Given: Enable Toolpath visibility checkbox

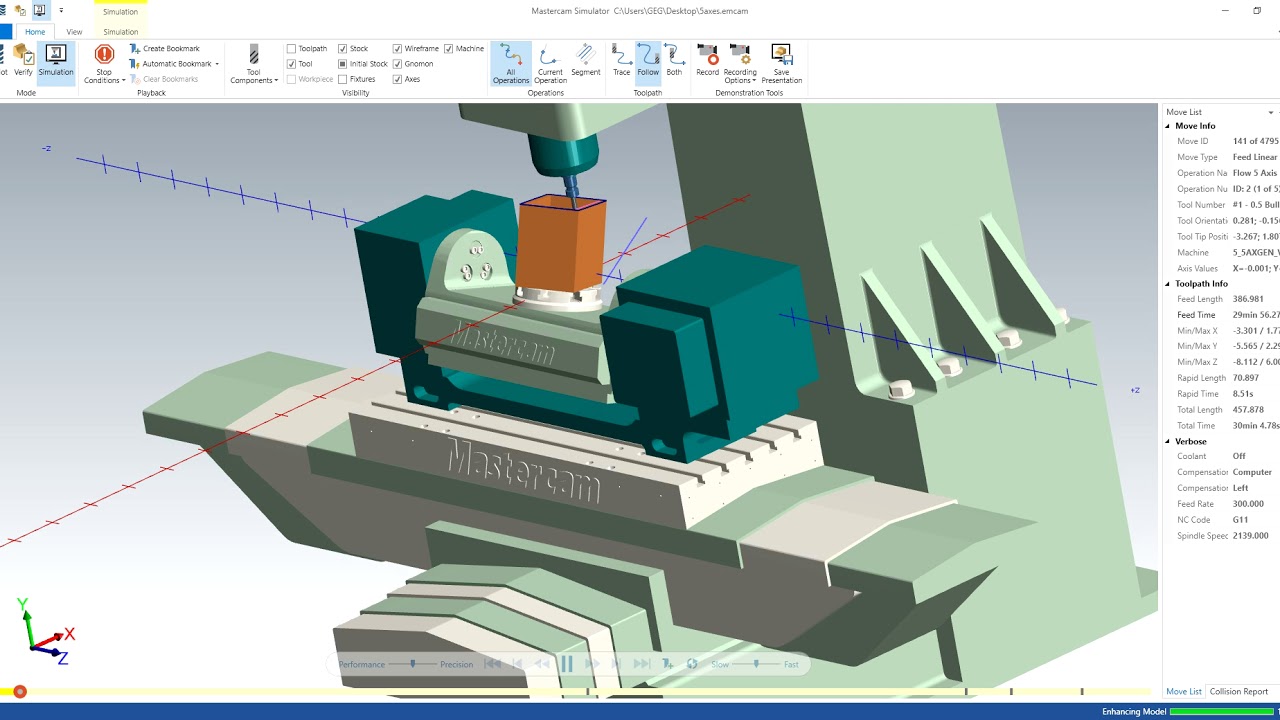Looking at the screenshot, I should (292, 48).
